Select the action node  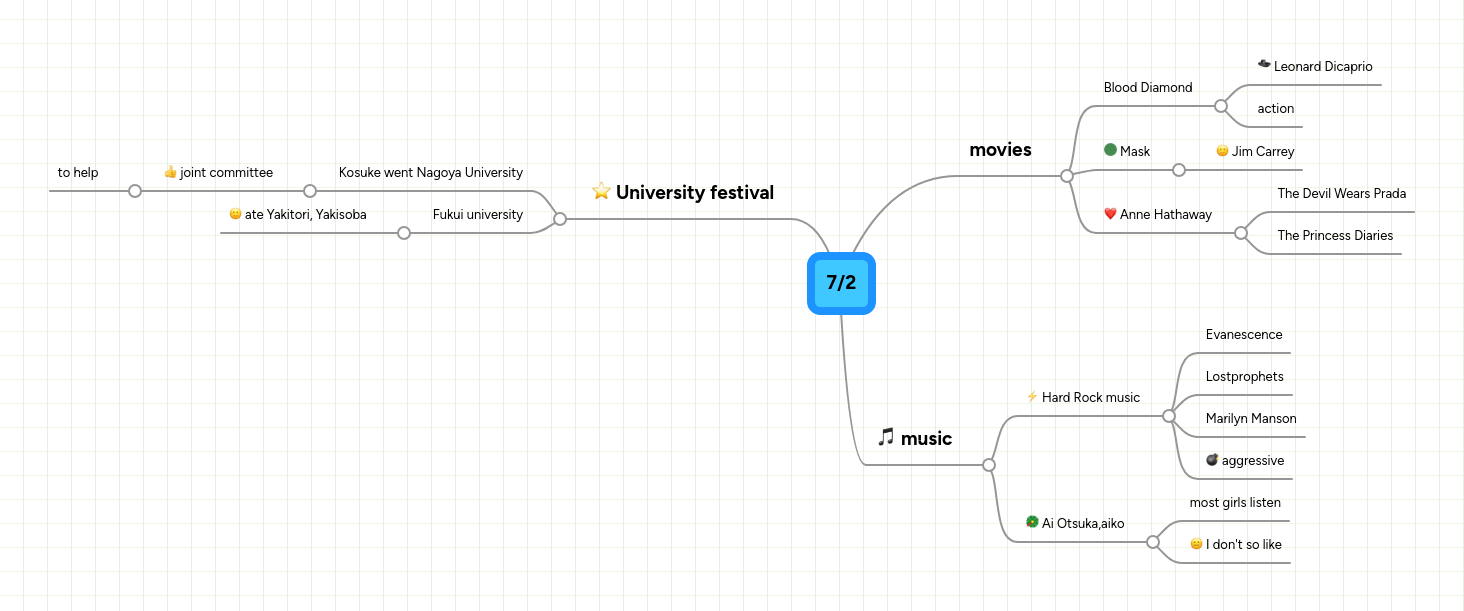(1276, 108)
